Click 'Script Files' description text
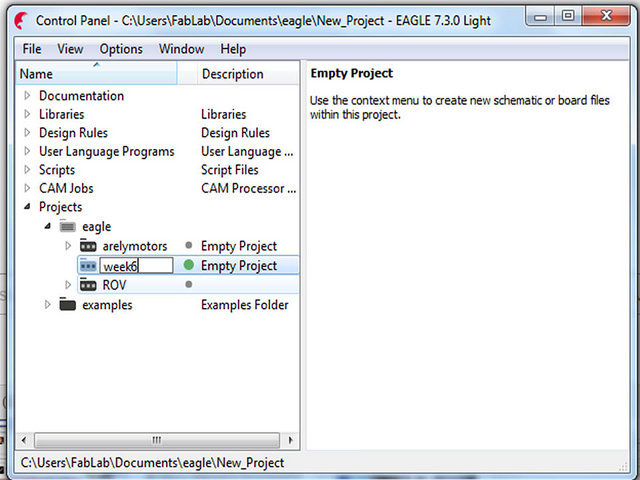Screen dimensions: 640x480 click(x=230, y=170)
